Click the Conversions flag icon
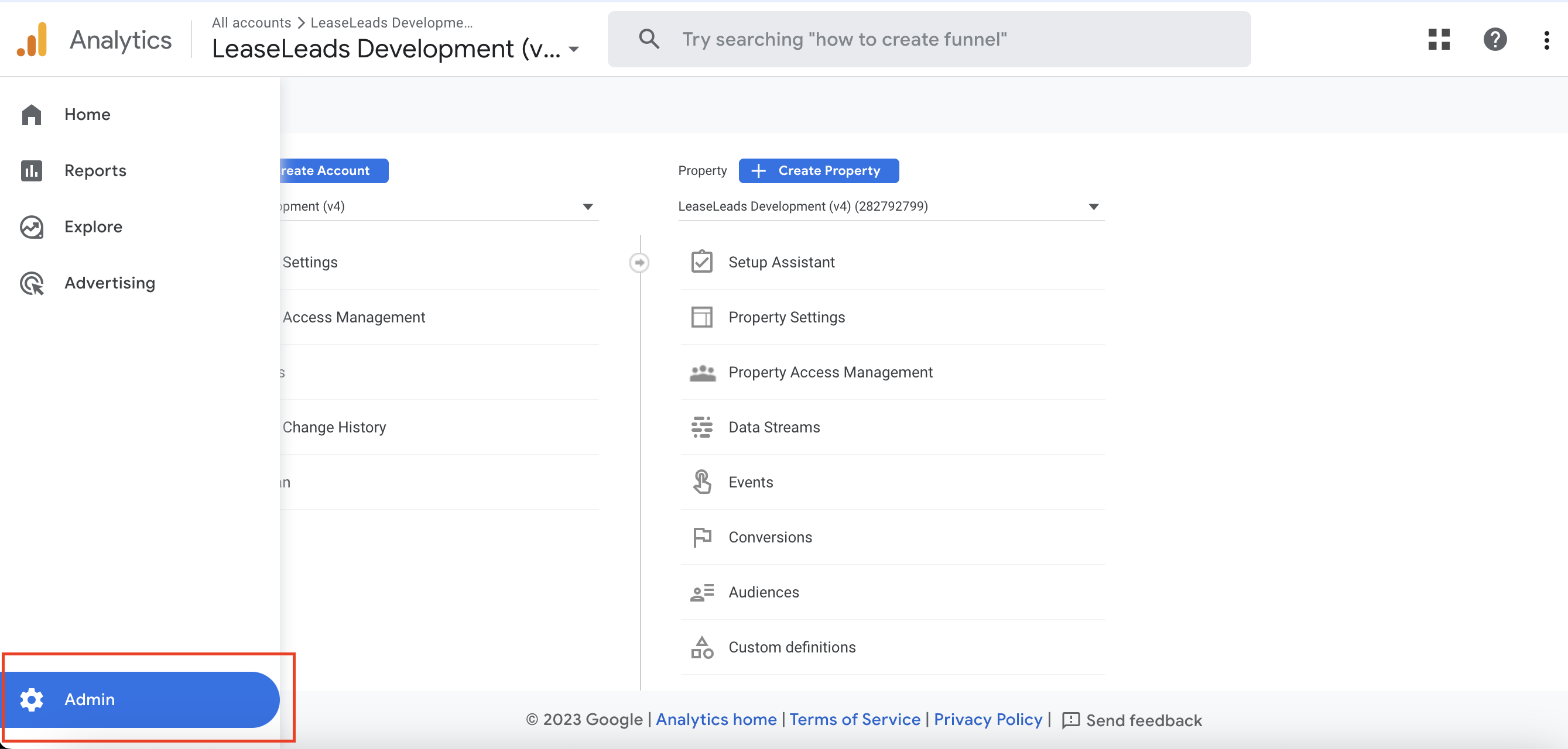The image size is (1568, 749). [x=702, y=537]
